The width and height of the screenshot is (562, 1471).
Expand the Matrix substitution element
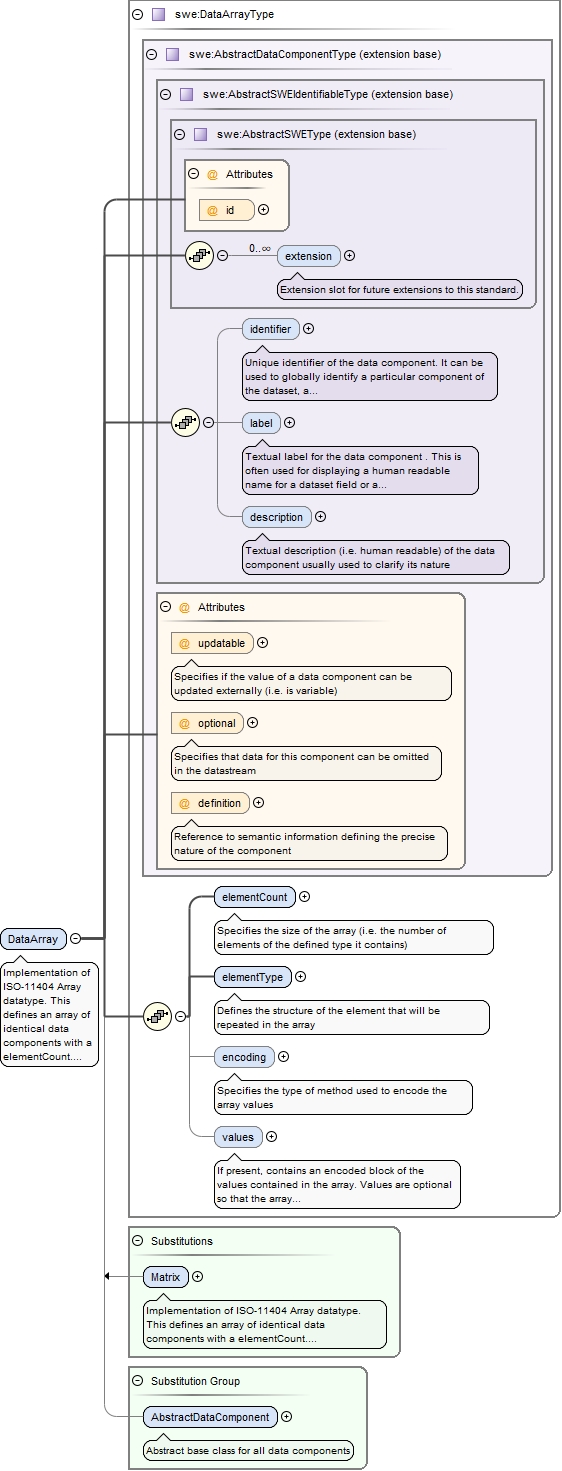(197, 1276)
